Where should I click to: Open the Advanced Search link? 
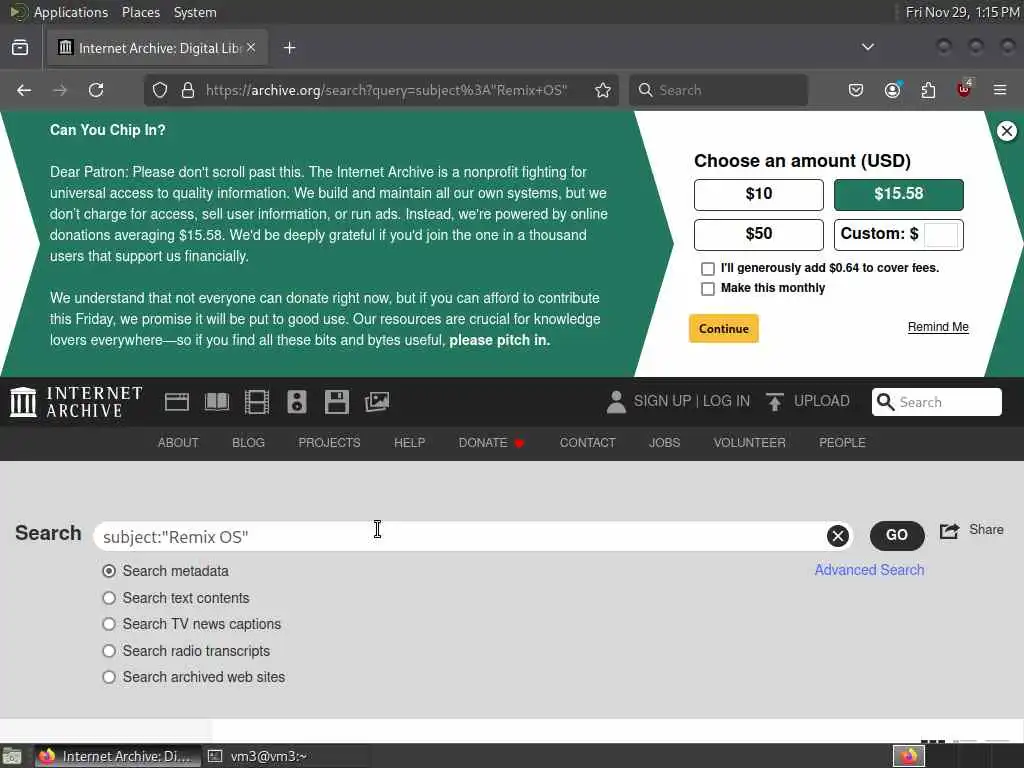pos(869,570)
